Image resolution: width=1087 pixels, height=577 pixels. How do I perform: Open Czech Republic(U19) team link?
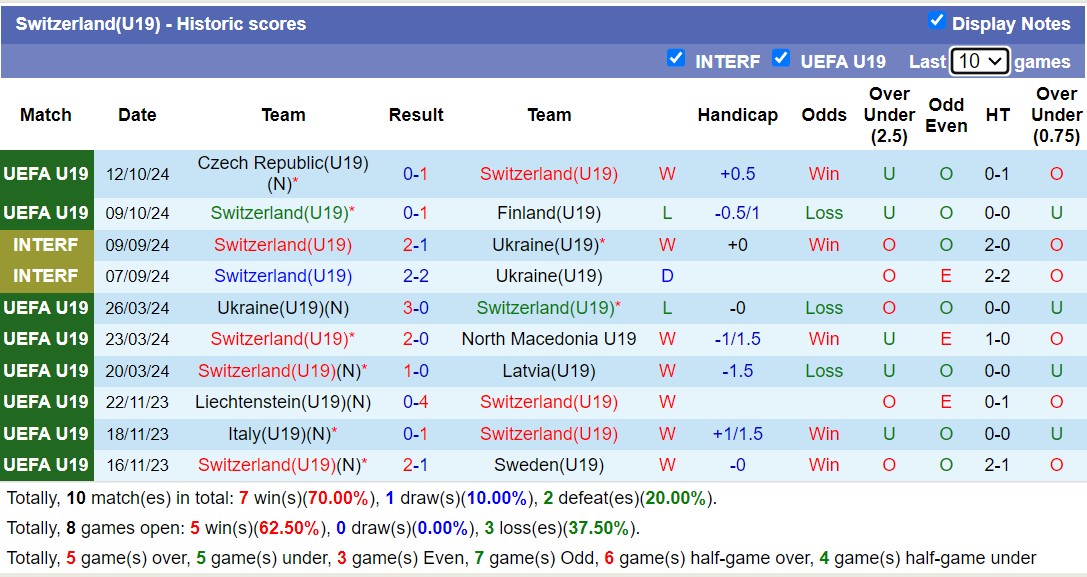click(x=283, y=163)
